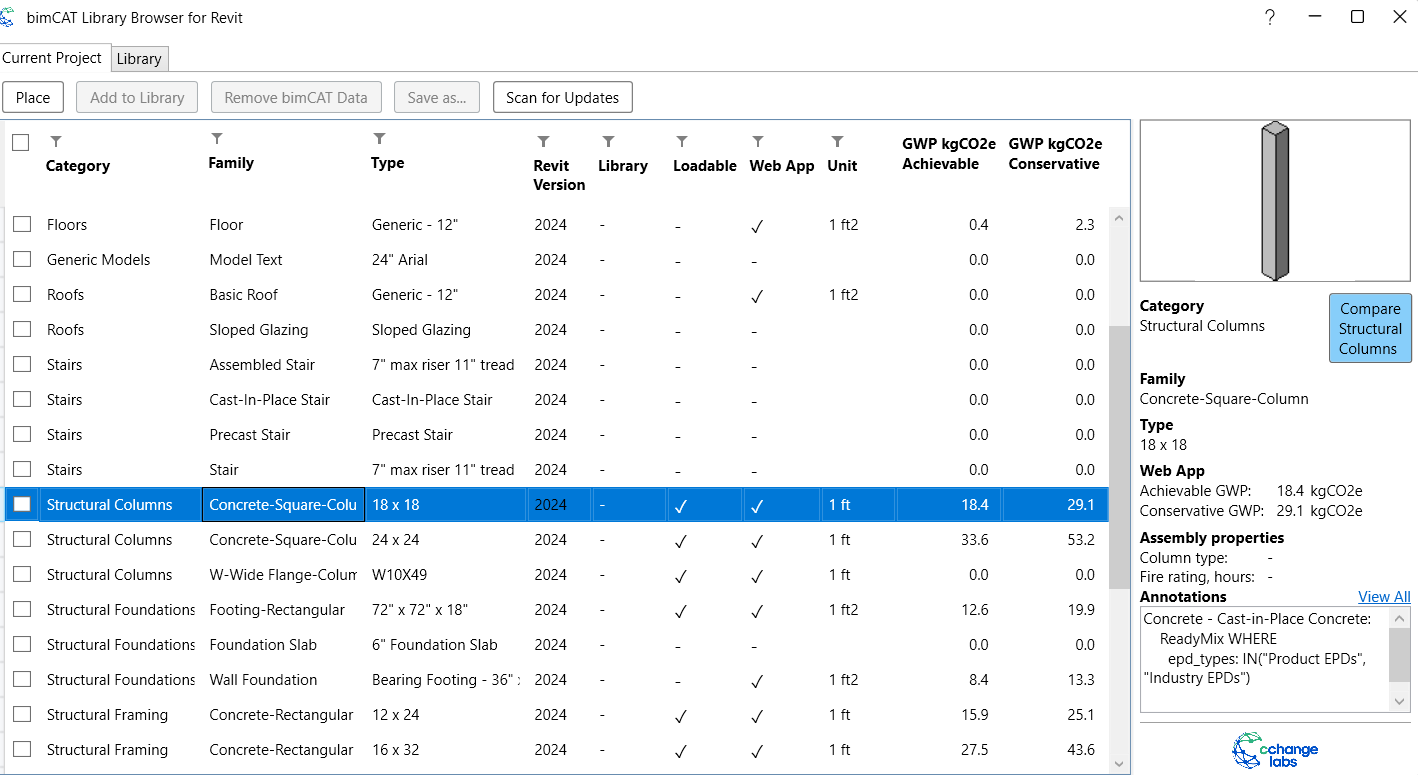Toggle the select-all checkbox in header

[21, 143]
